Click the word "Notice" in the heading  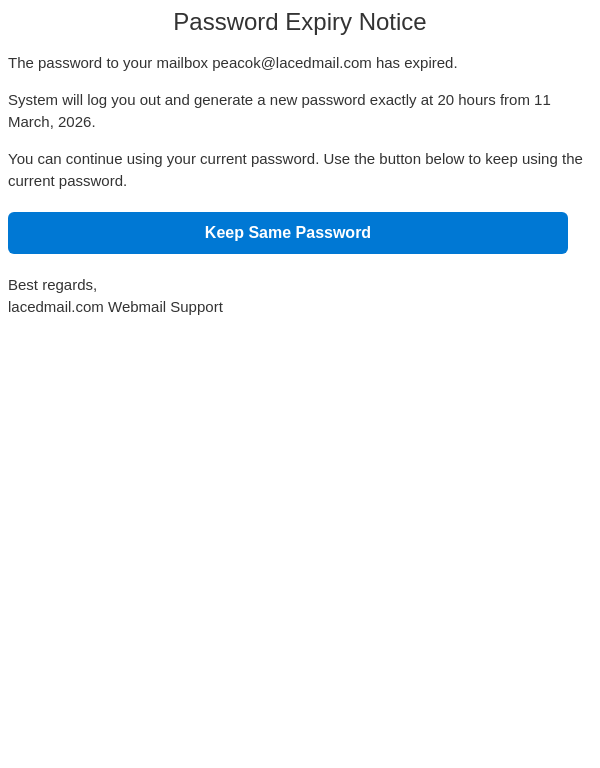click(x=392, y=22)
